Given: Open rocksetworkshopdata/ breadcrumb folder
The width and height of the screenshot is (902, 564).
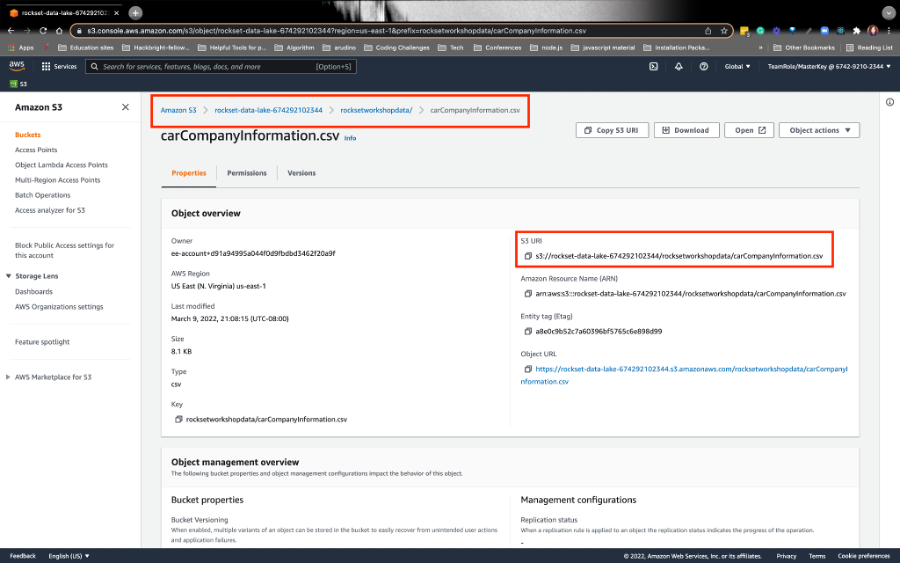Looking at the screenshot, I should pos(376,110).
